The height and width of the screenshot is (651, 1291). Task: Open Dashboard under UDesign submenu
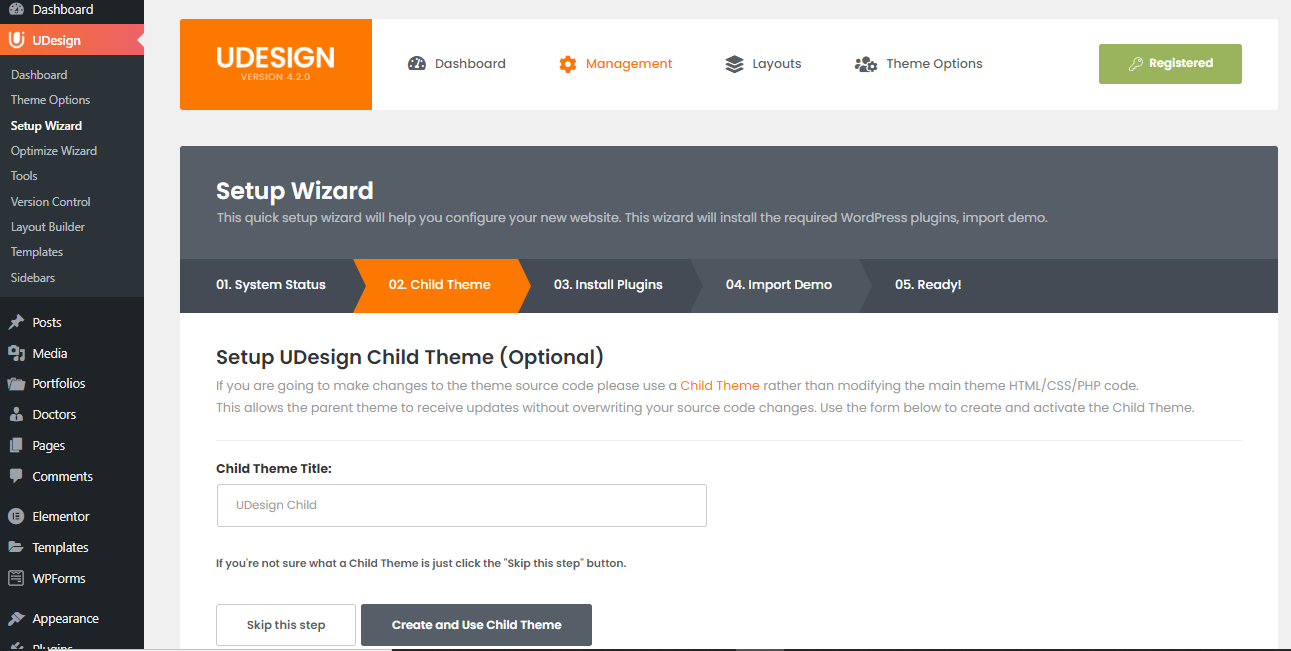39,75
